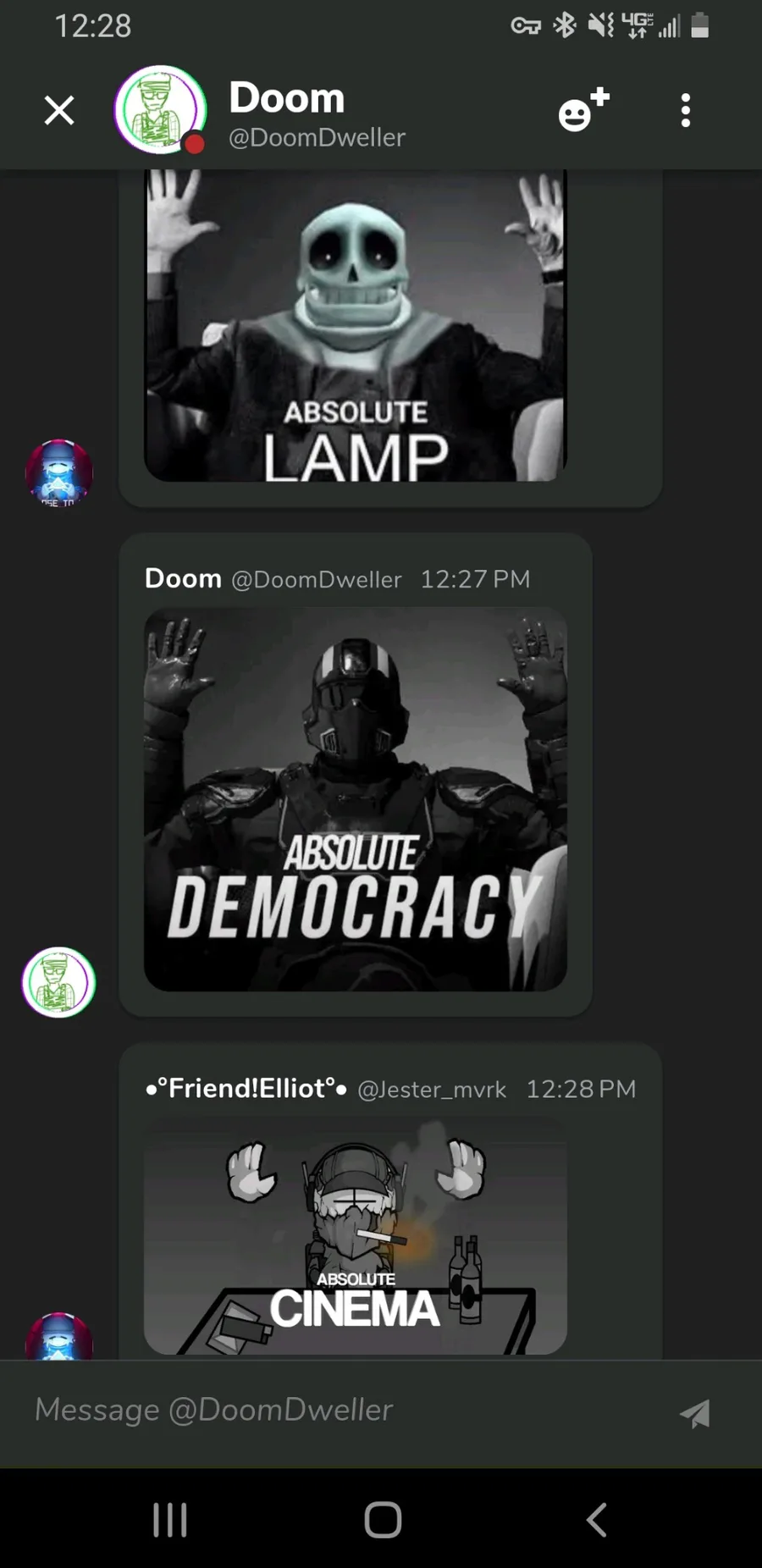This screenshot has height=1568, width=762.
Task: Tap the Android back arrow
Action: (597, 1520)
